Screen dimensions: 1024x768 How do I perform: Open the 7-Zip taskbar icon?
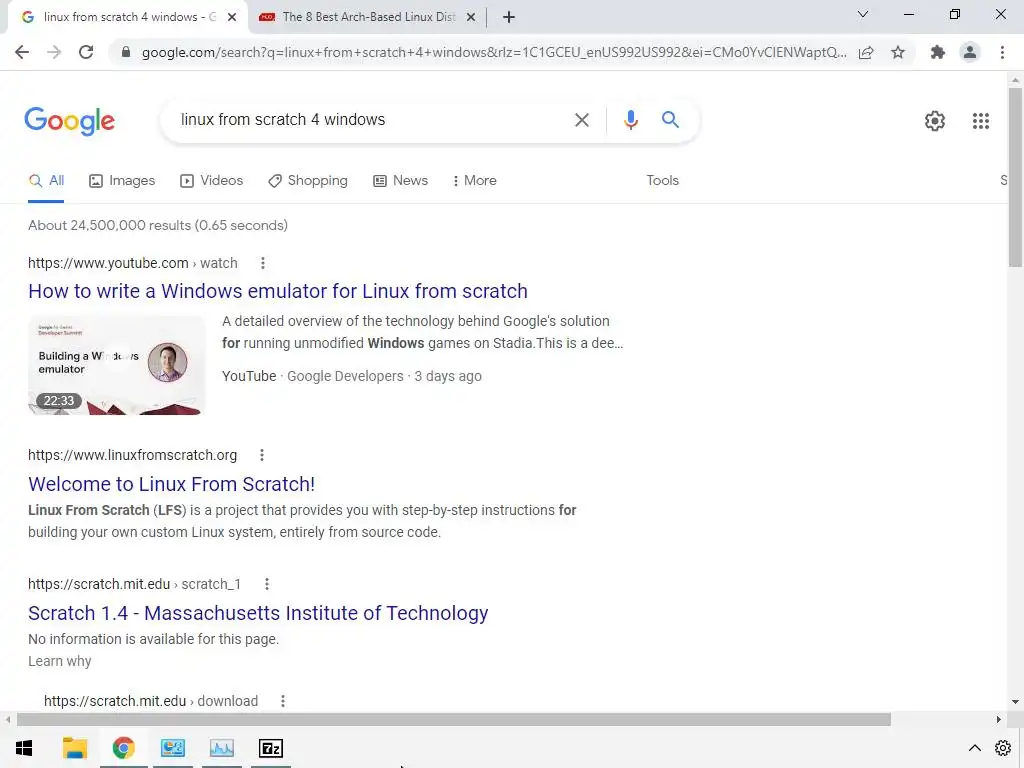point(271,748)
